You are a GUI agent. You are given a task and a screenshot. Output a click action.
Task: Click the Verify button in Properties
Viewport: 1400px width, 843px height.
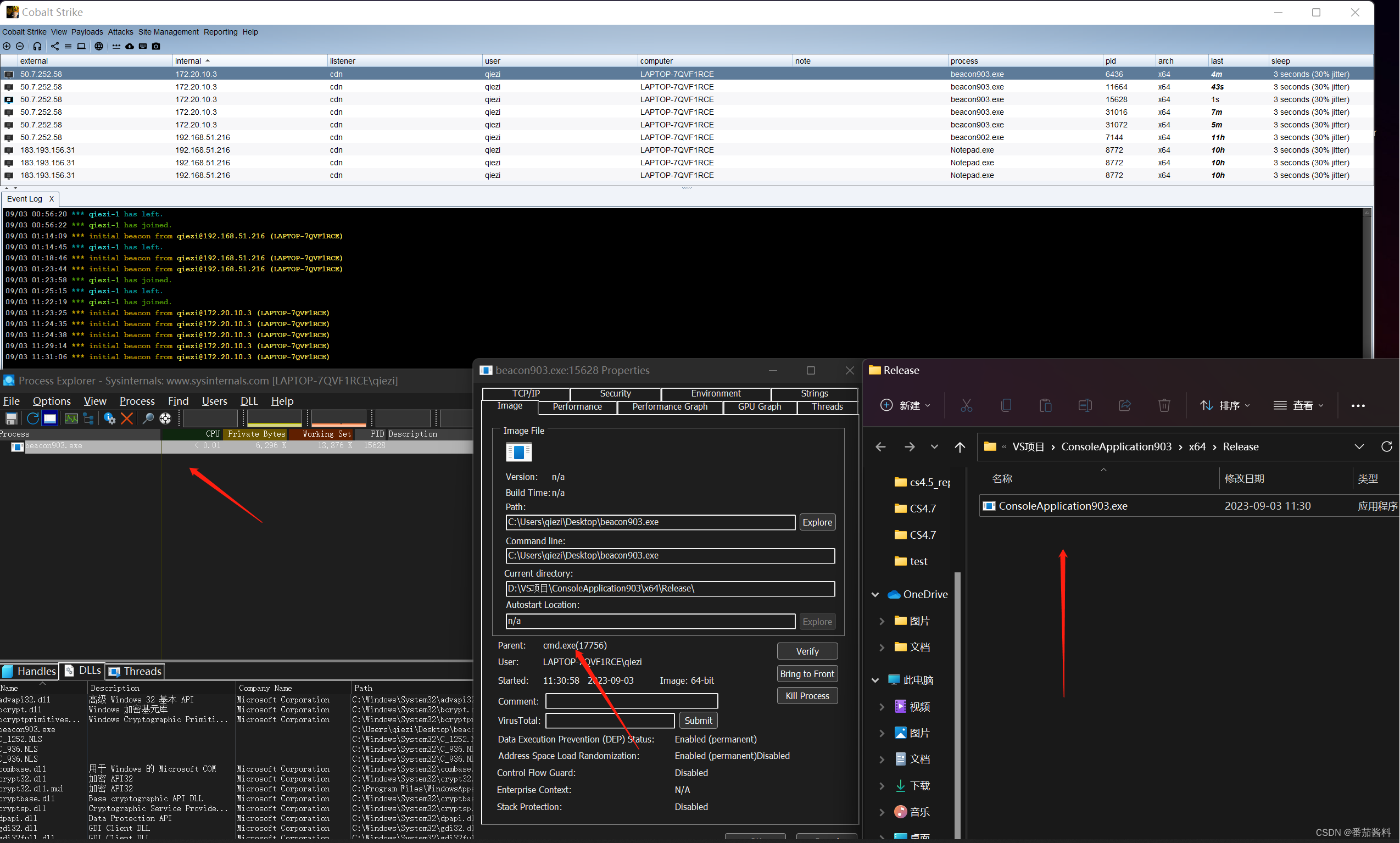(x=807, y=651)
